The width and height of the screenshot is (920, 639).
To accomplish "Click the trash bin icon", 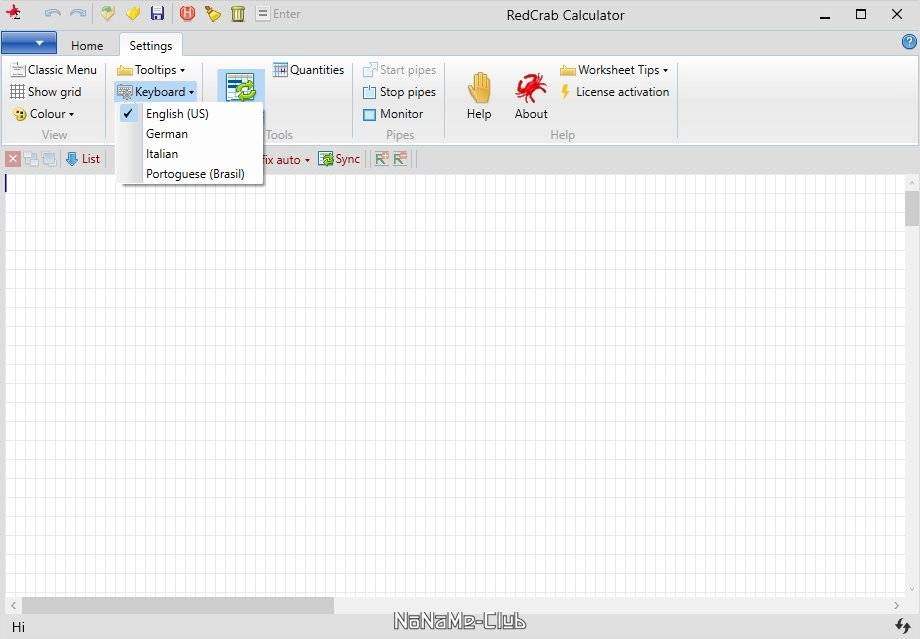I will [x=238, y=13].
